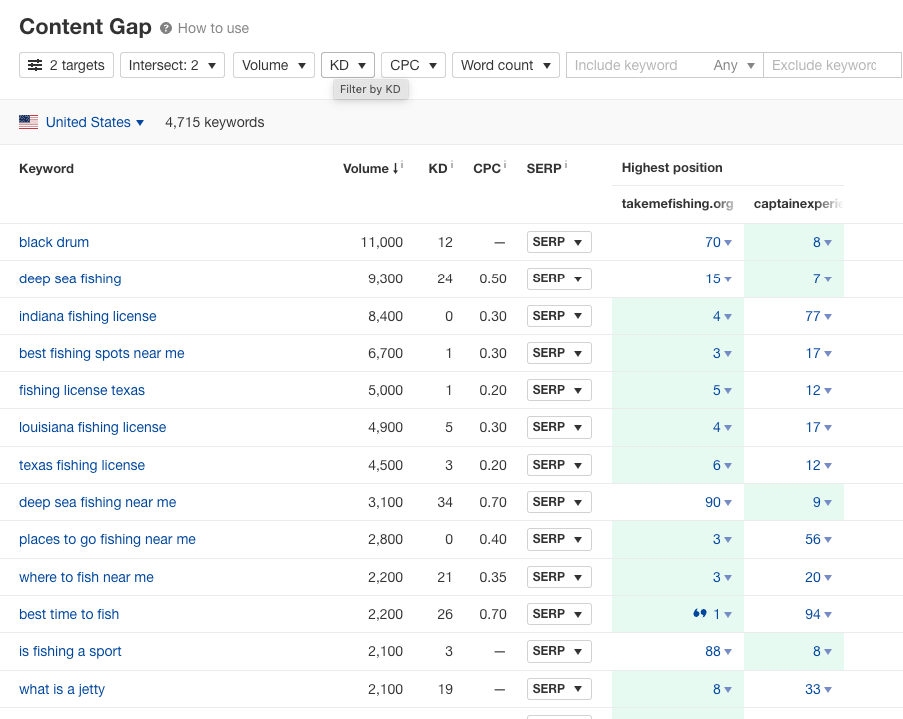
Task: Click the info icon beside KD column header
Action: click(x=452, y=165)
